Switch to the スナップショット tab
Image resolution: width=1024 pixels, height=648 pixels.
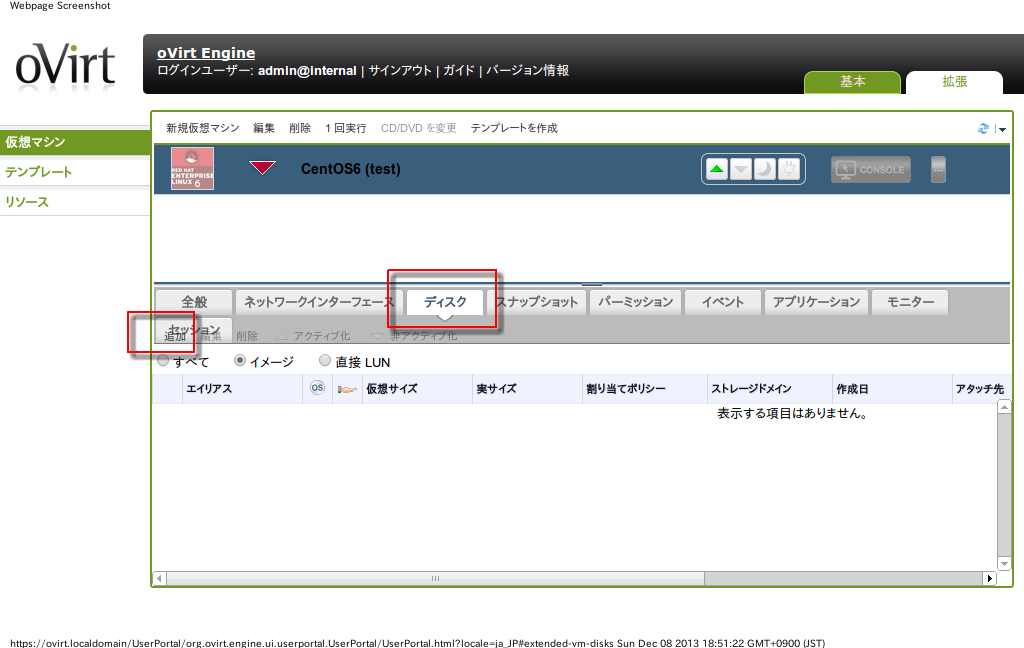point(538,302)
